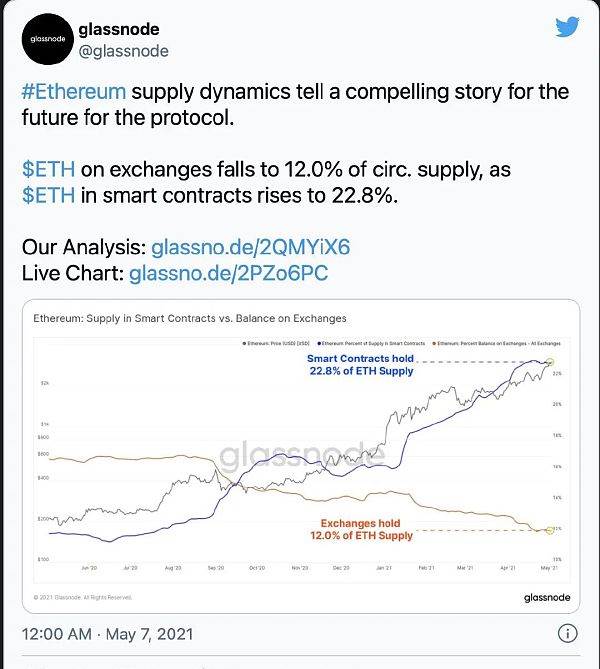Click the Percent Balance on Exchanges legend entry
600x669 pixels.
point(497,343)
